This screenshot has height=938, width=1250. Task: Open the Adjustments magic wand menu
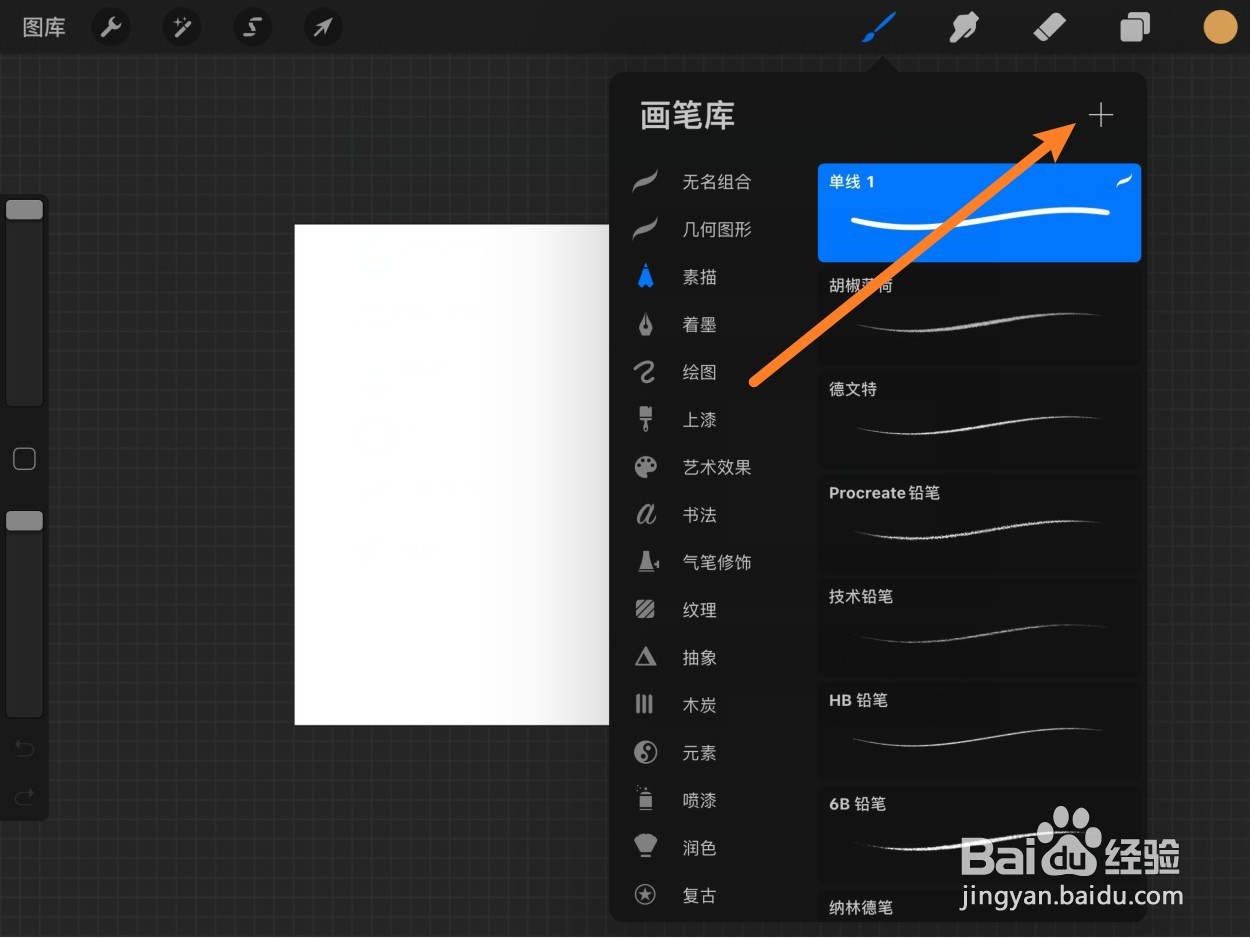coord(182,27)
